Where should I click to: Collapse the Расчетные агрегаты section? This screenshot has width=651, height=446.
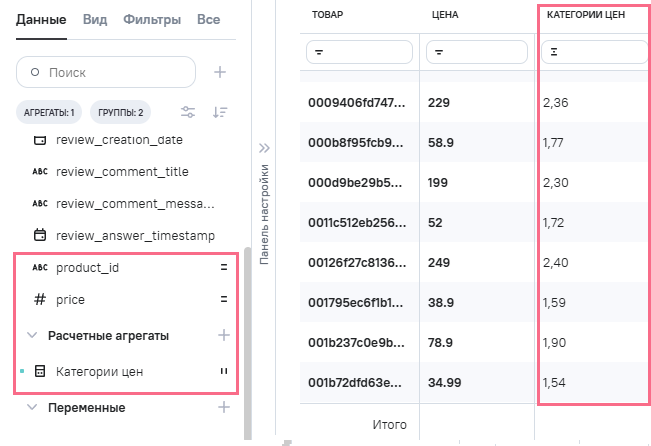coord(32,336)
